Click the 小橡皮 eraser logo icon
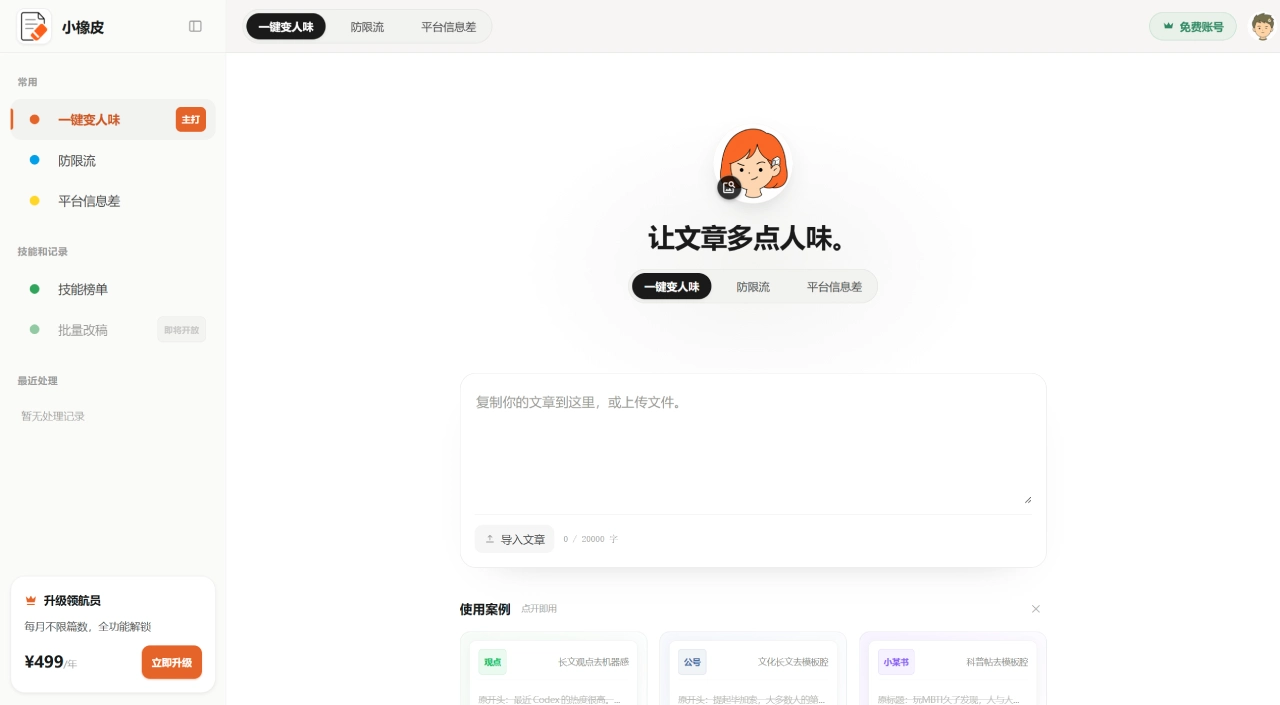Viewport: 1280px width, 705px height. click(34, 27)
